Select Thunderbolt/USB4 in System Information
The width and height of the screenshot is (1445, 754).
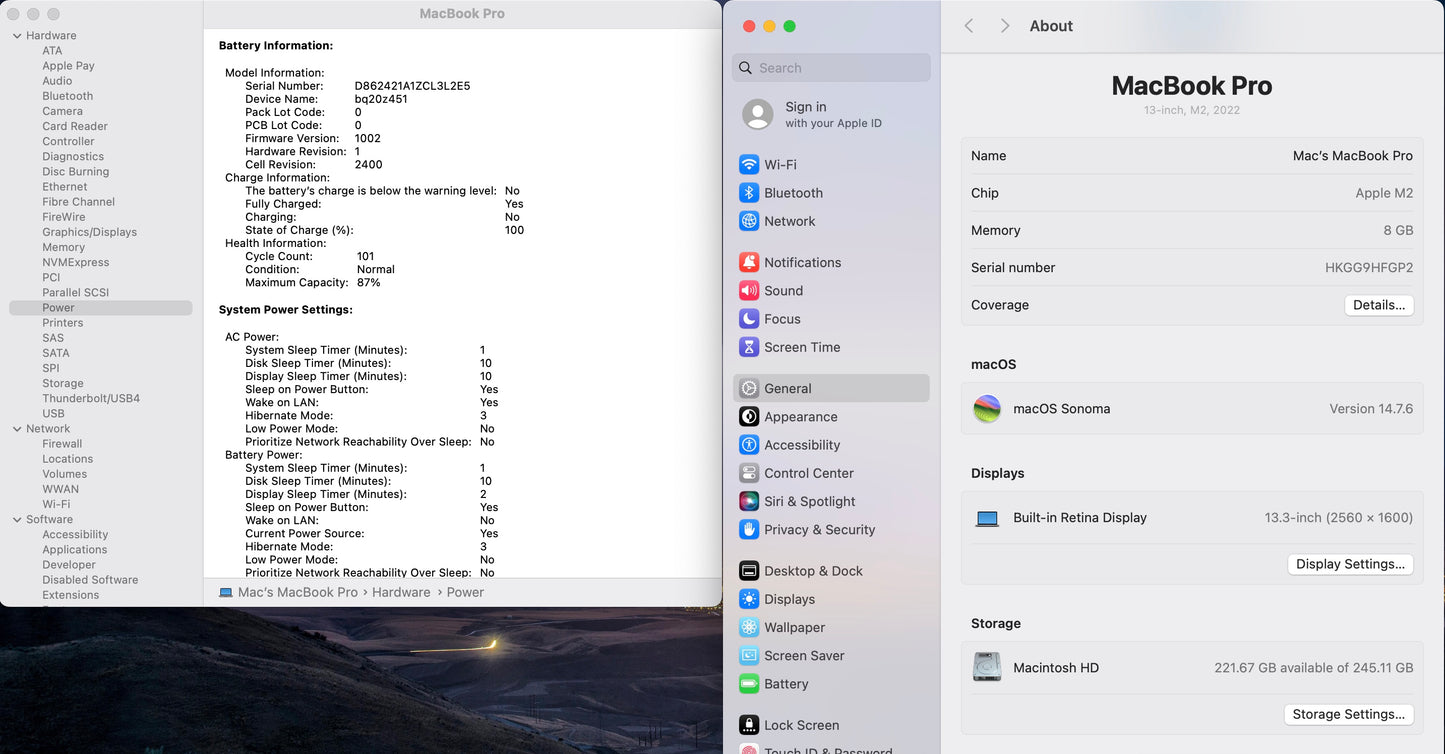(91, 398)
